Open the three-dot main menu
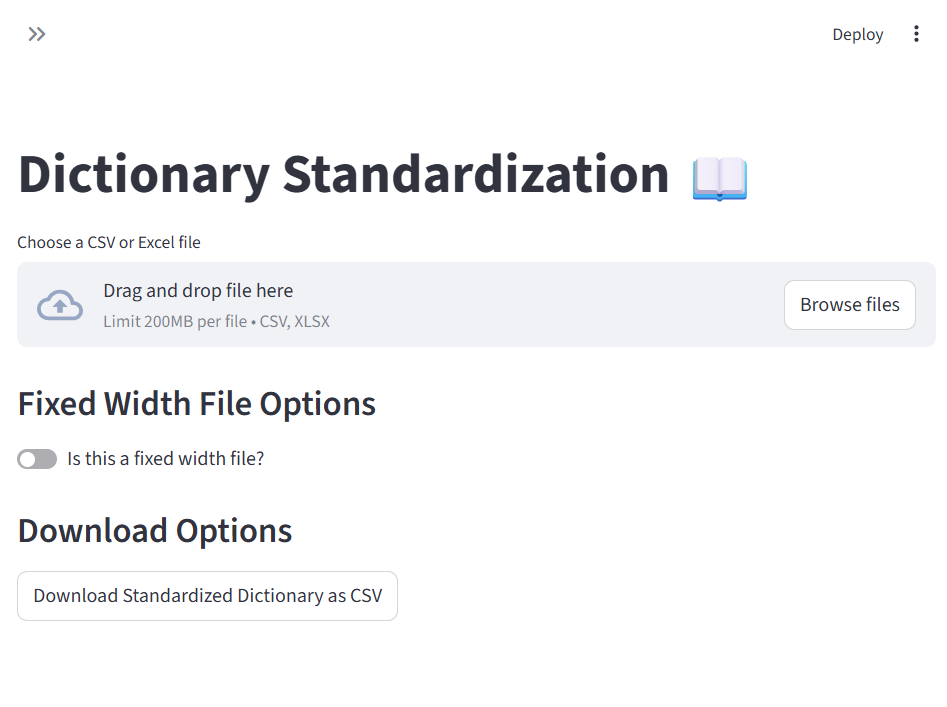The height and width of the screenshot is (707, 947). click(x=916, y=34)
